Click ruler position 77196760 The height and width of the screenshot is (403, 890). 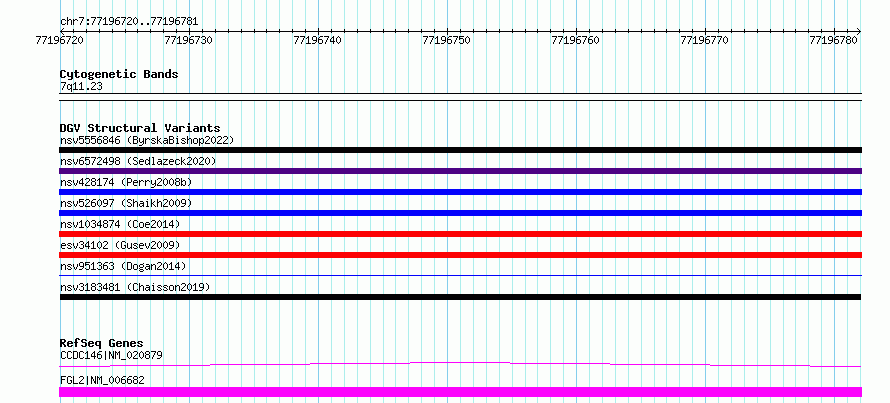pyautogui.click(x=576, y=40)
